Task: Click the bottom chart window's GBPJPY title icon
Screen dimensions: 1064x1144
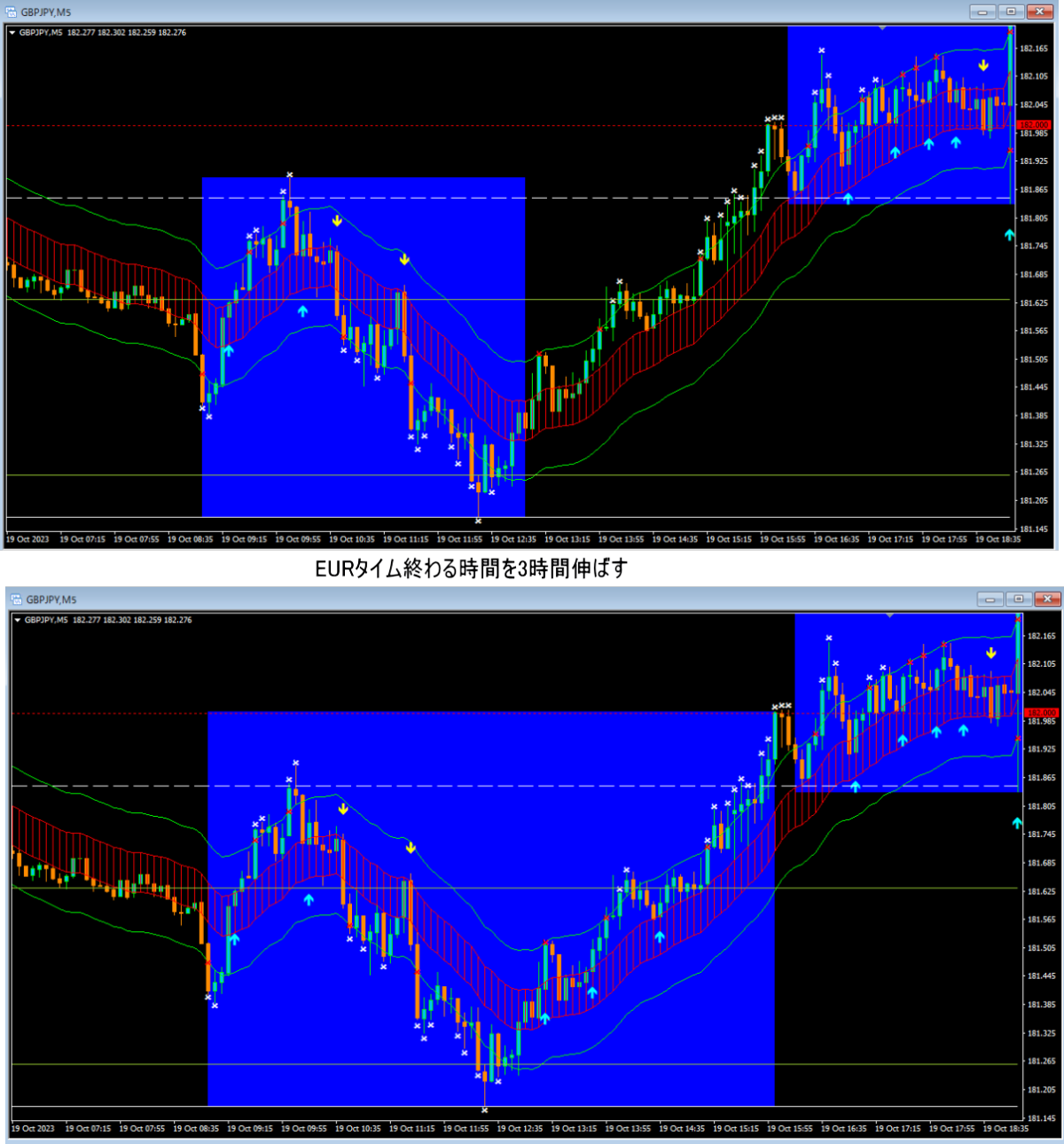Action: pyautogui.click(x=16, y=599)
